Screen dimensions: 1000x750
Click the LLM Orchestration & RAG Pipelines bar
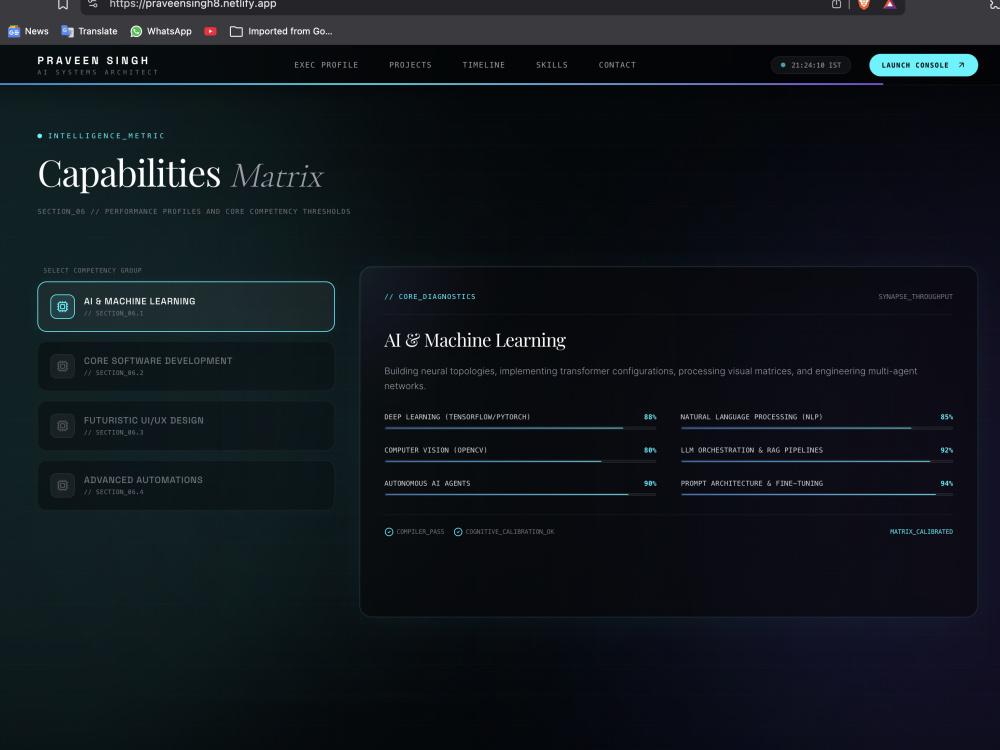(816, 461)
